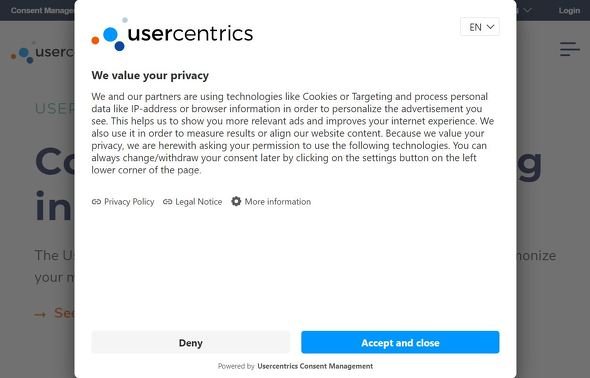This screenshot has width=590, height=378.
Task: Click the Accept and close button
Action: click(400, 343)
